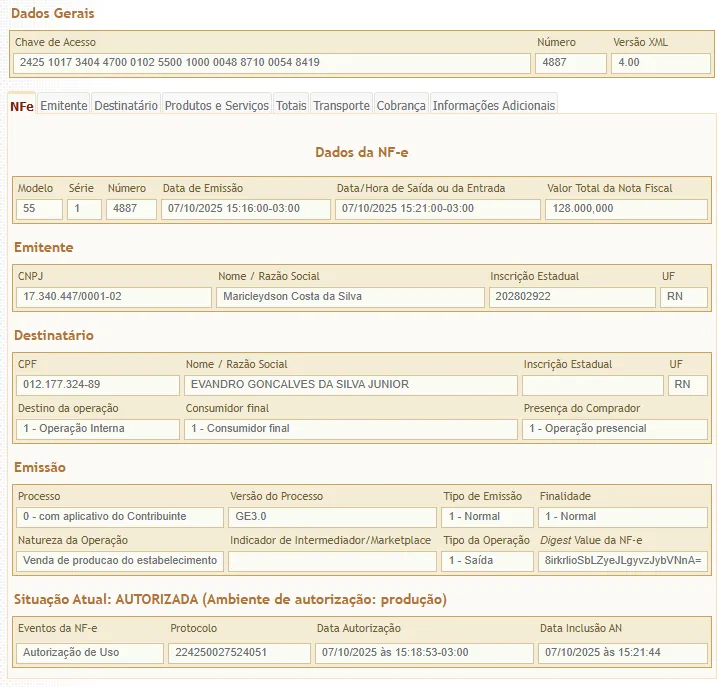Click the emitente Inscrição Estadual field

(571, 297)
